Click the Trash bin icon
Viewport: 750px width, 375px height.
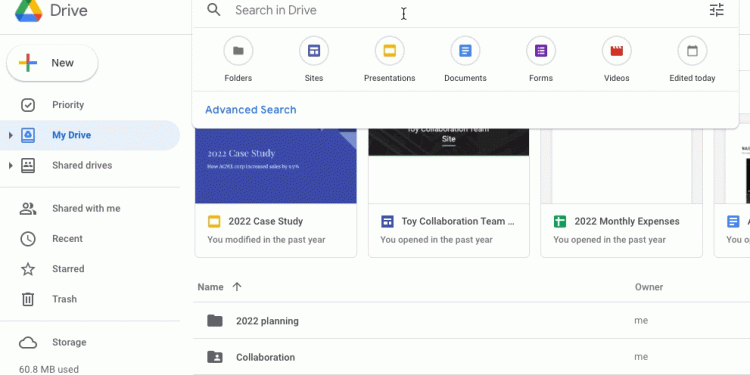[x=28, y=299]
